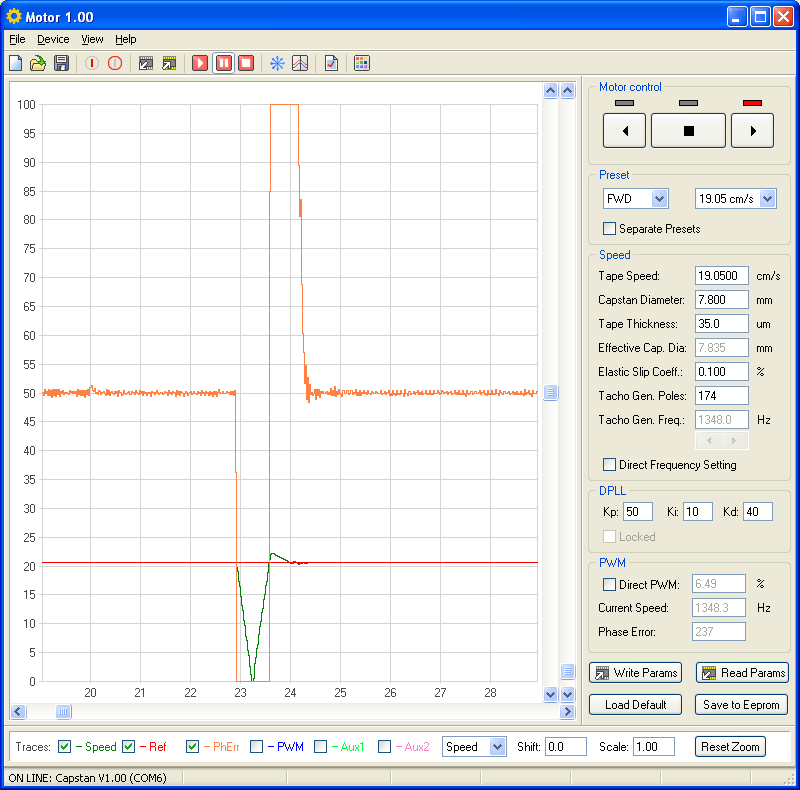Viewport: 800px width, 790px height.
Task: Open the Device menu
Action: 53,39
